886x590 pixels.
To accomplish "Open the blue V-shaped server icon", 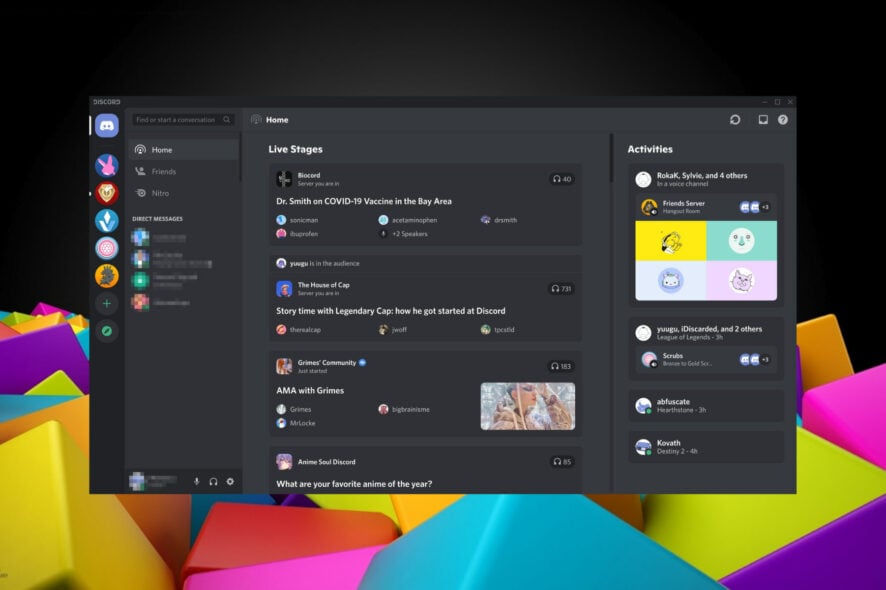I will pos(107,220).
